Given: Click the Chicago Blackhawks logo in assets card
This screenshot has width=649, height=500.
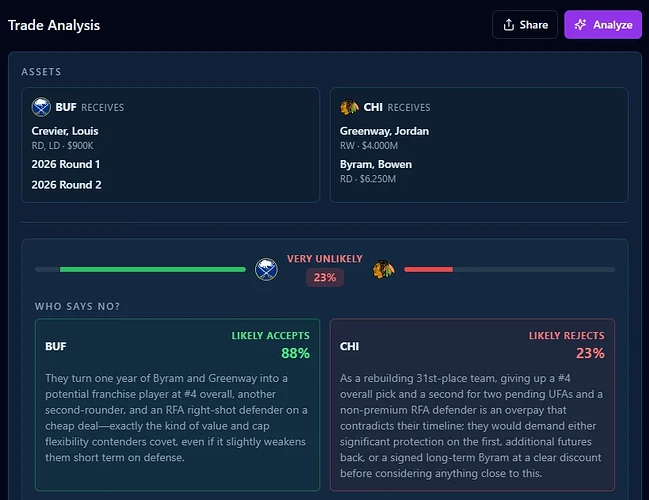Looking at the screenshot, I should (349, 107).
